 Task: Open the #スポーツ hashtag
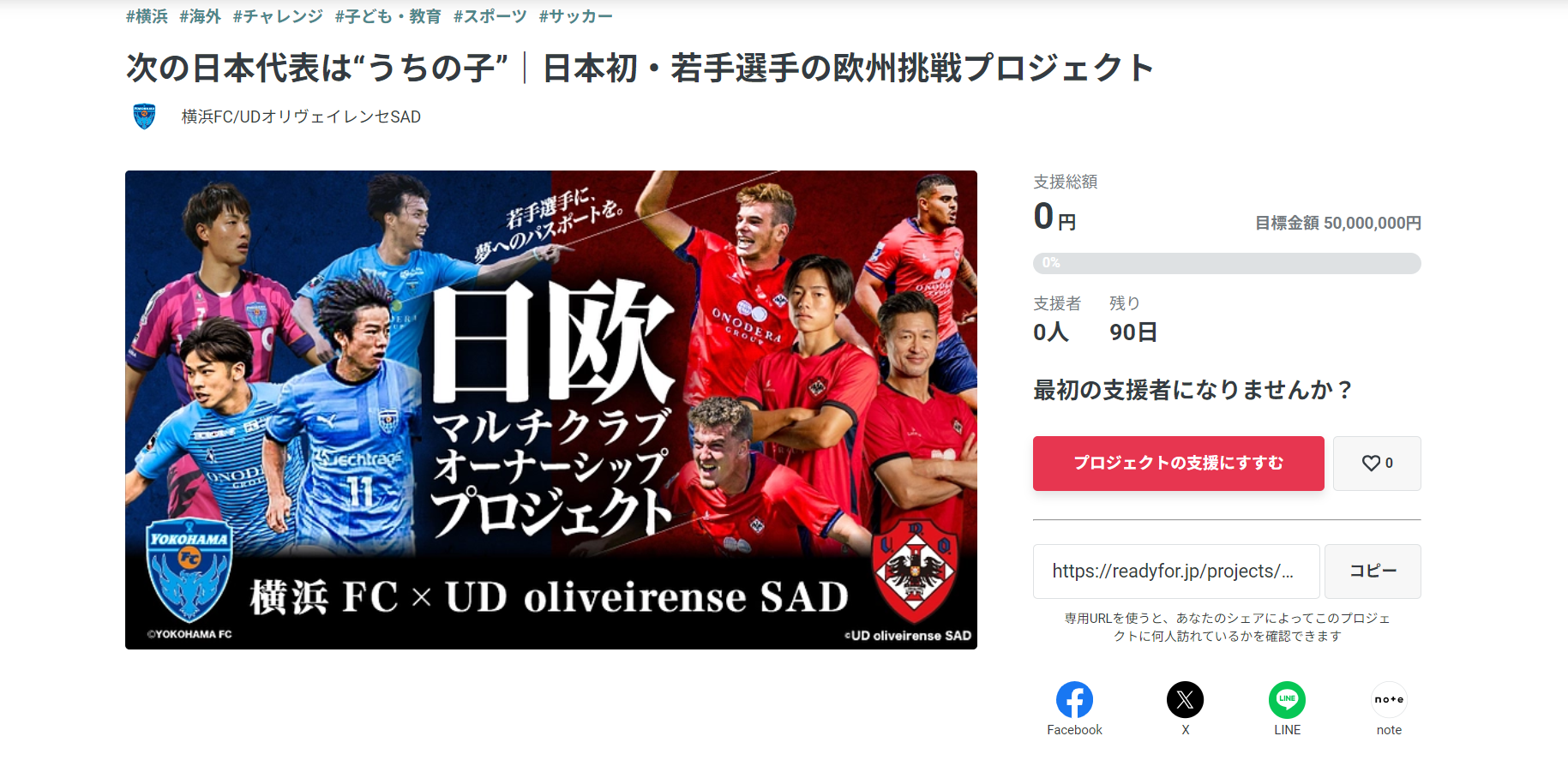tap(490, 16)
